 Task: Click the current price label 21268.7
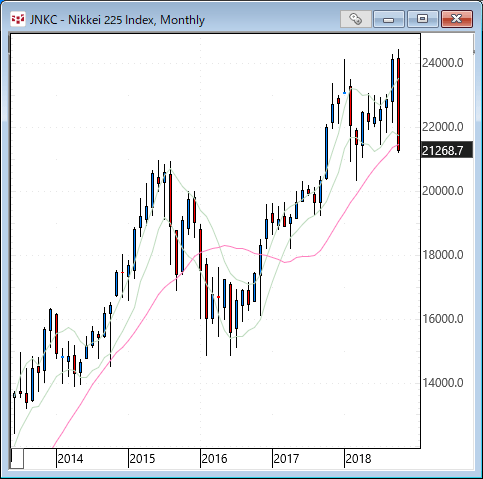point(447,150)
